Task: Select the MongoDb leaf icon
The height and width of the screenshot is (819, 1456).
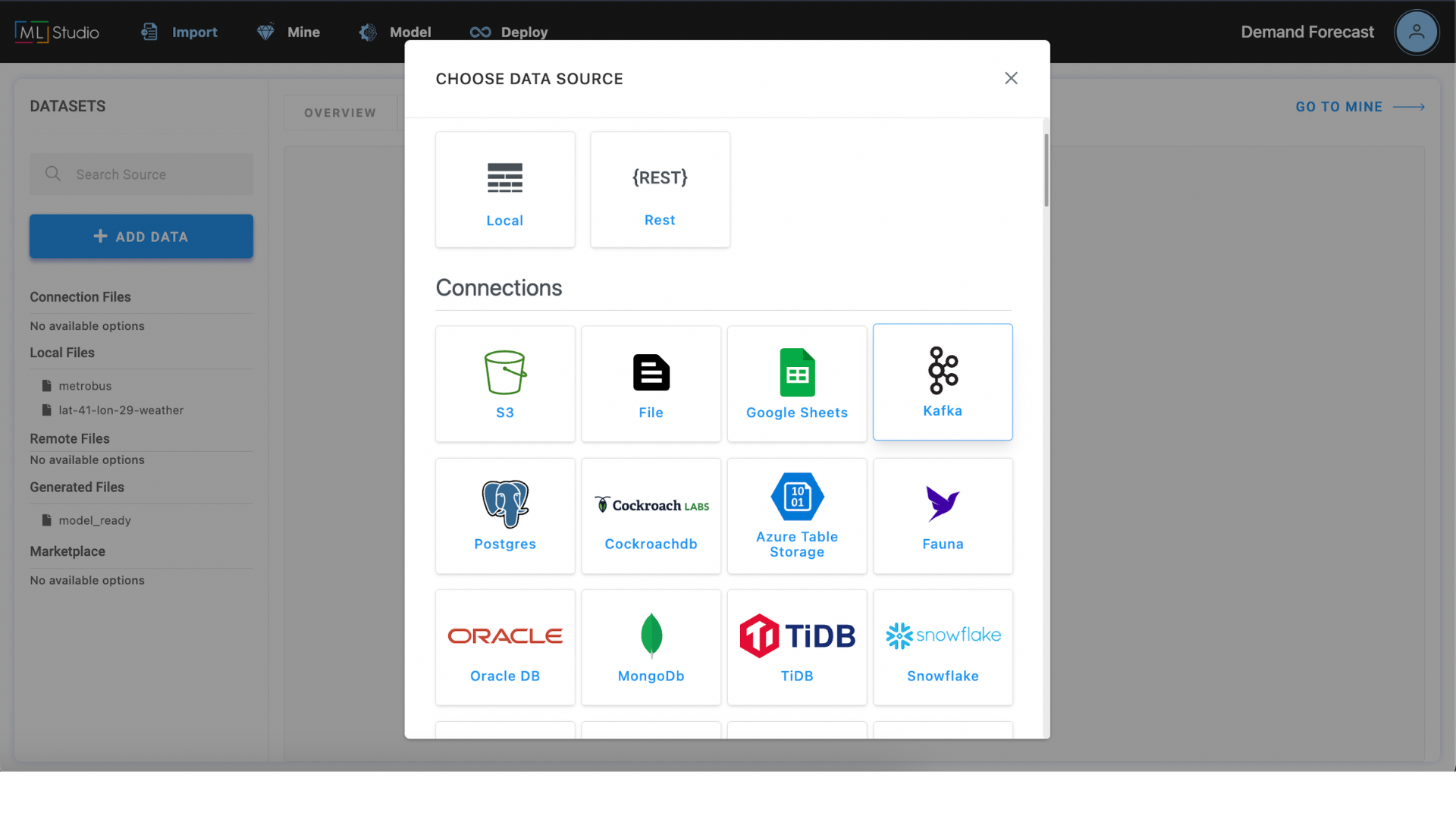Action: [651, 635]
